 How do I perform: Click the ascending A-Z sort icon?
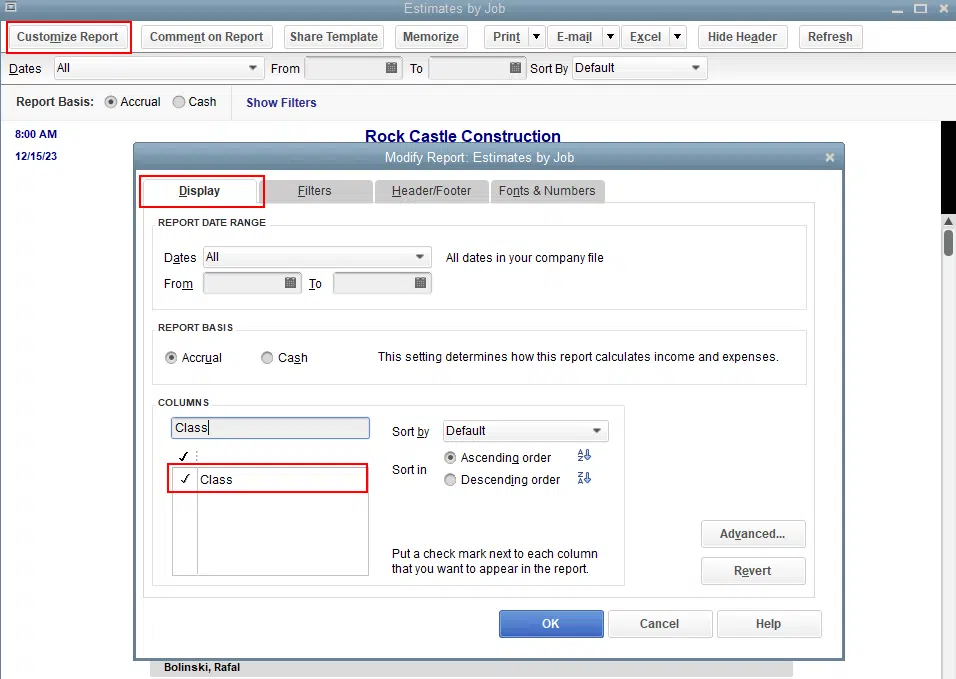coord(584,455)
